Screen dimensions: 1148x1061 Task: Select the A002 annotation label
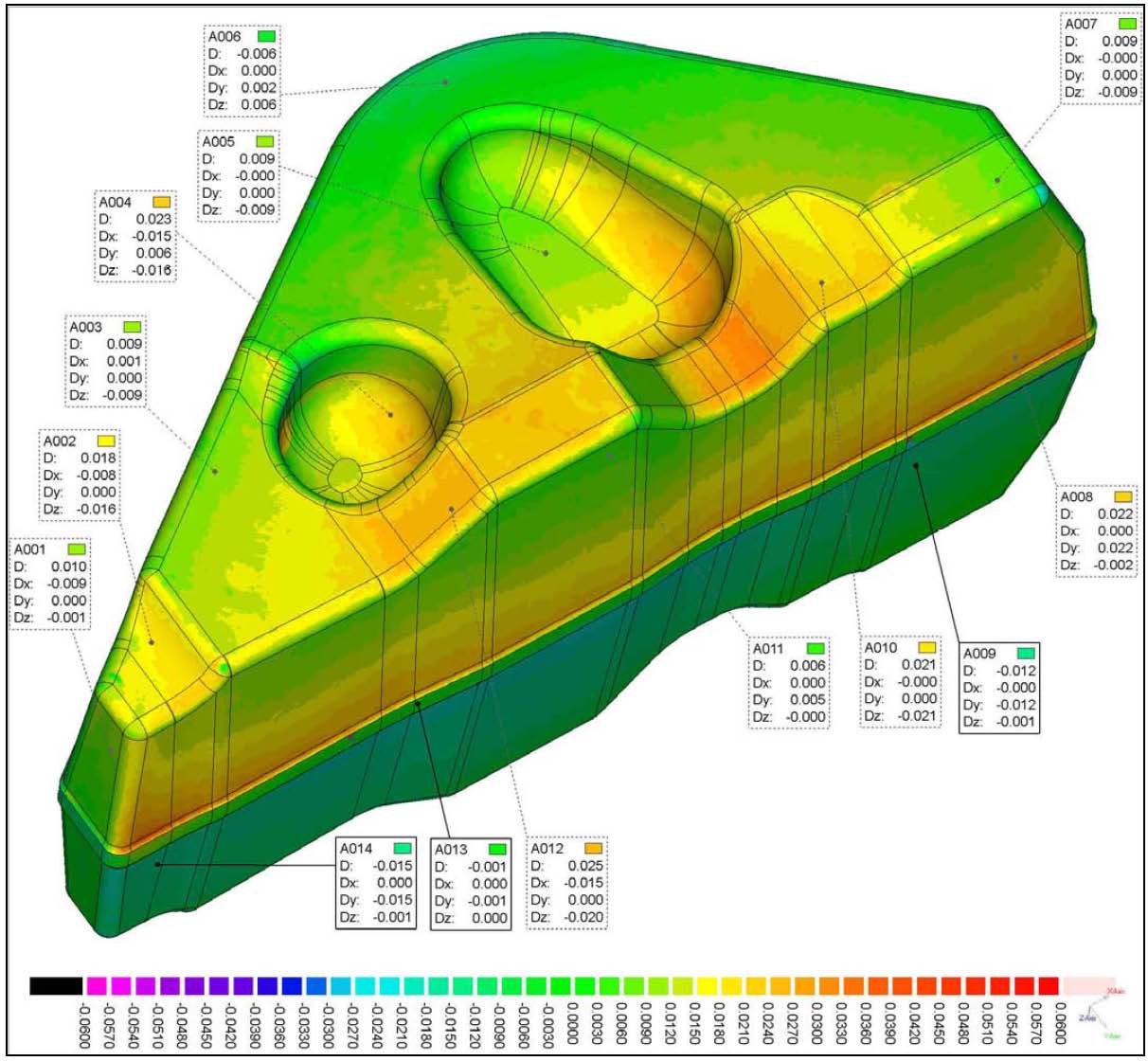59,441
